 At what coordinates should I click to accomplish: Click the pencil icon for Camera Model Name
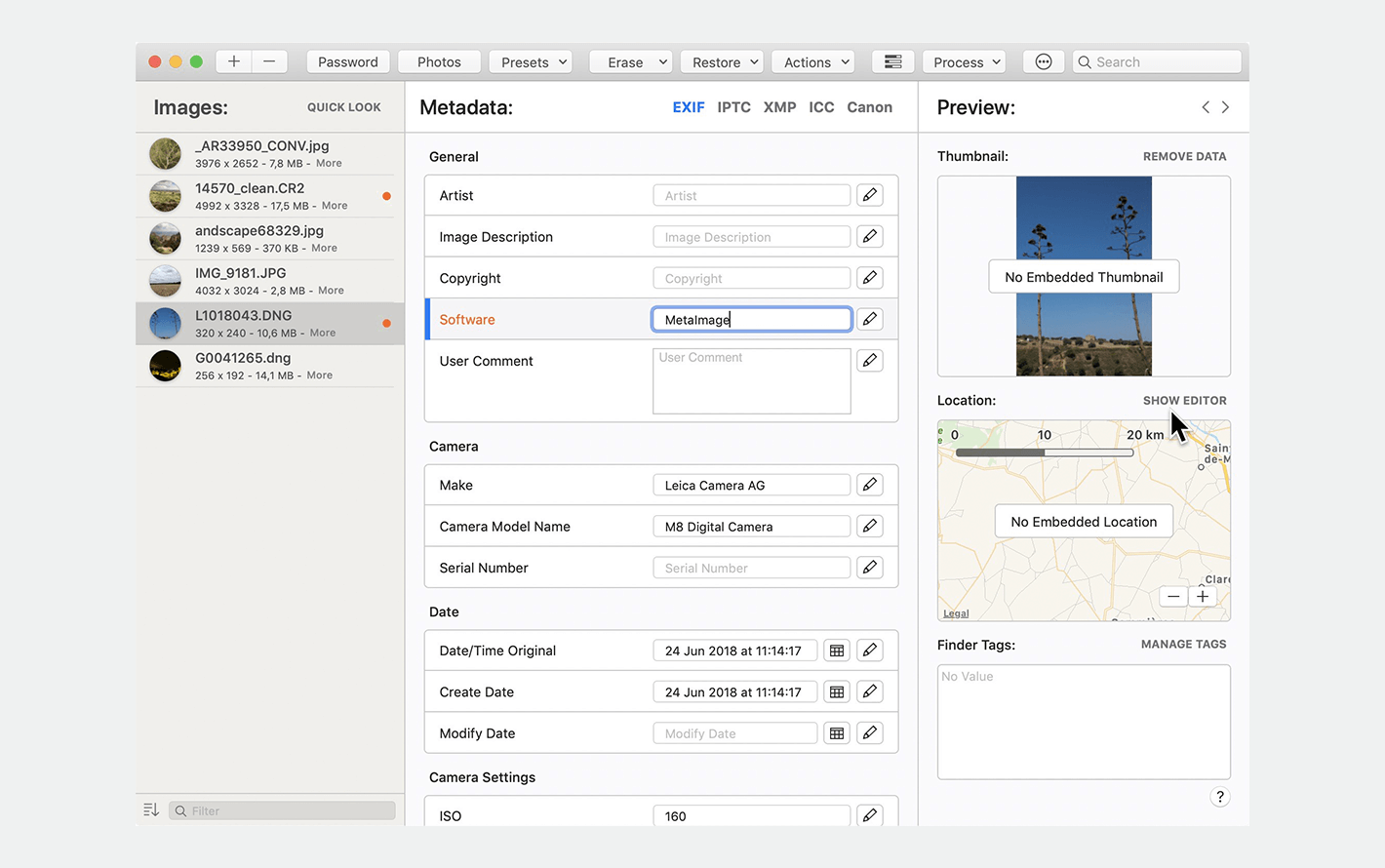click(869, 527)
